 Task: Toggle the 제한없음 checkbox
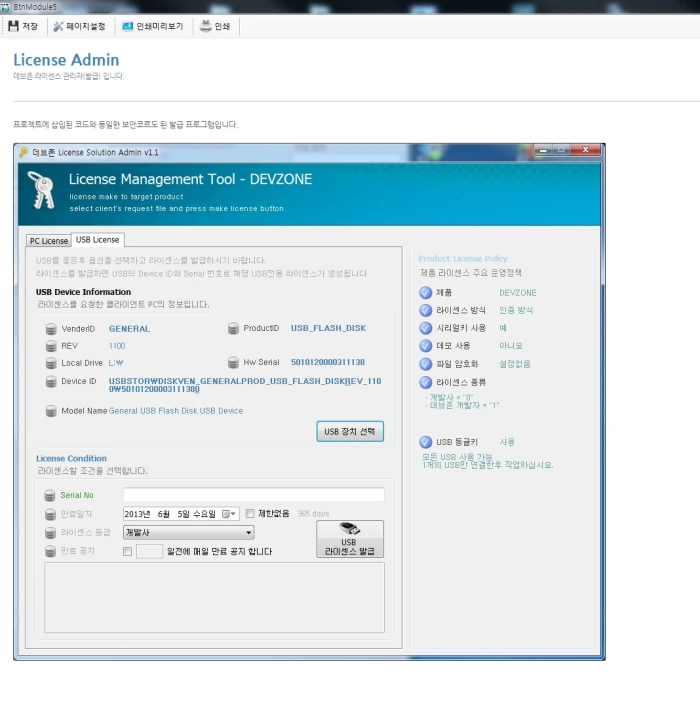[x=250, y=514]
